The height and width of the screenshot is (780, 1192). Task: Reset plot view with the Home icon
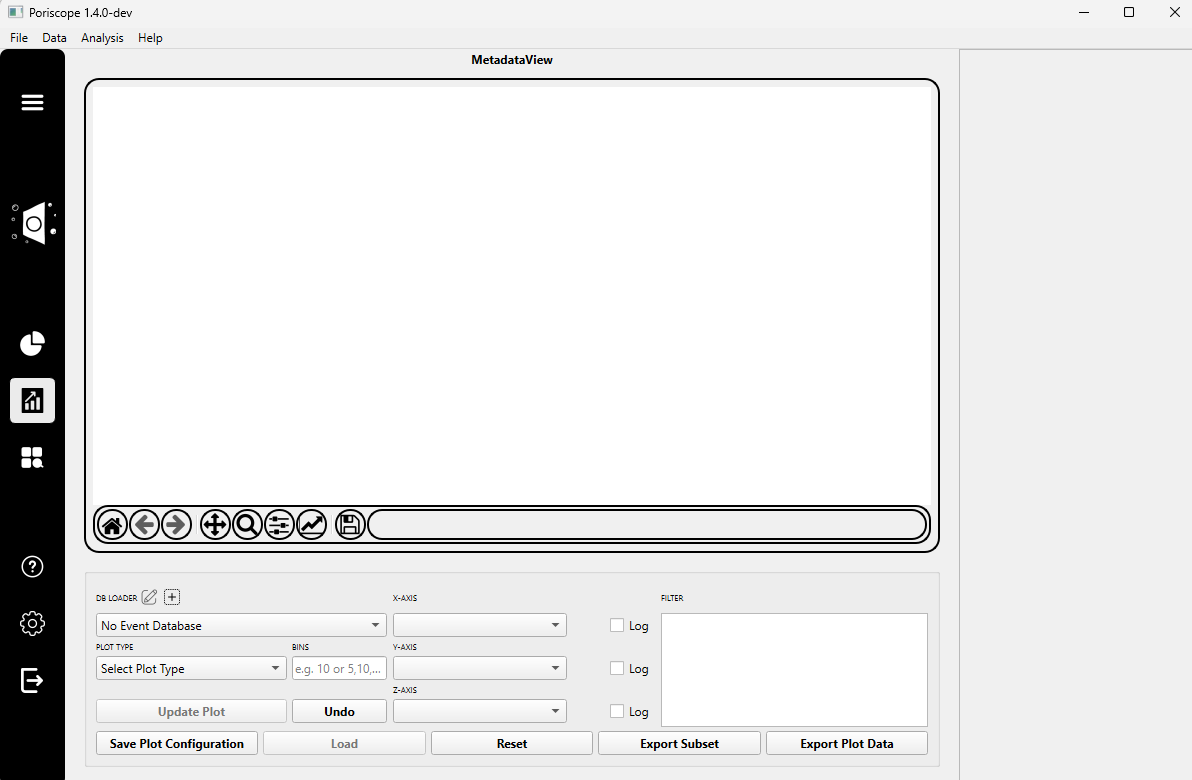coord(111,524)
